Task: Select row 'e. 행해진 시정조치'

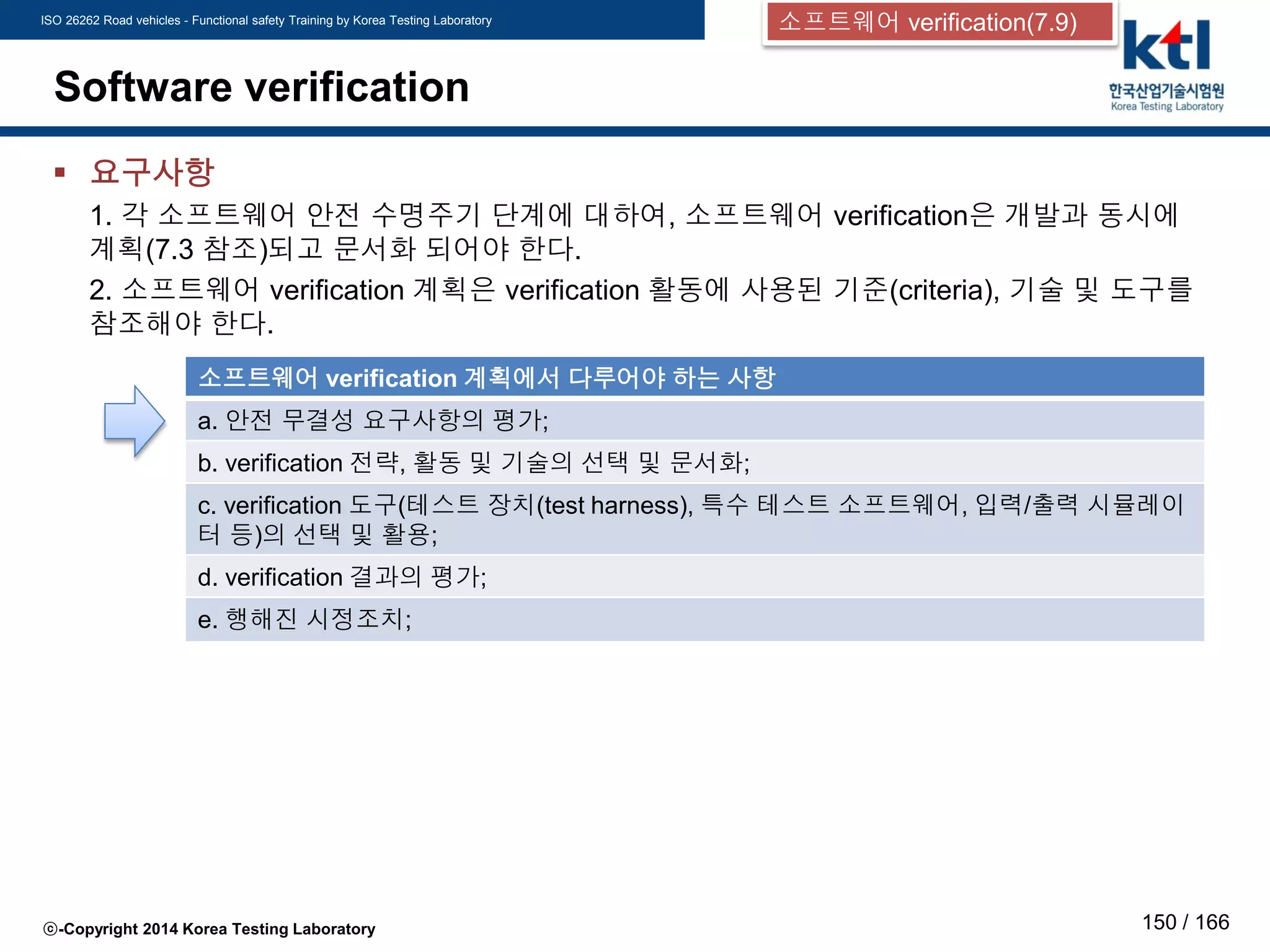Action: pyautogui.click(x=695, y=619)
